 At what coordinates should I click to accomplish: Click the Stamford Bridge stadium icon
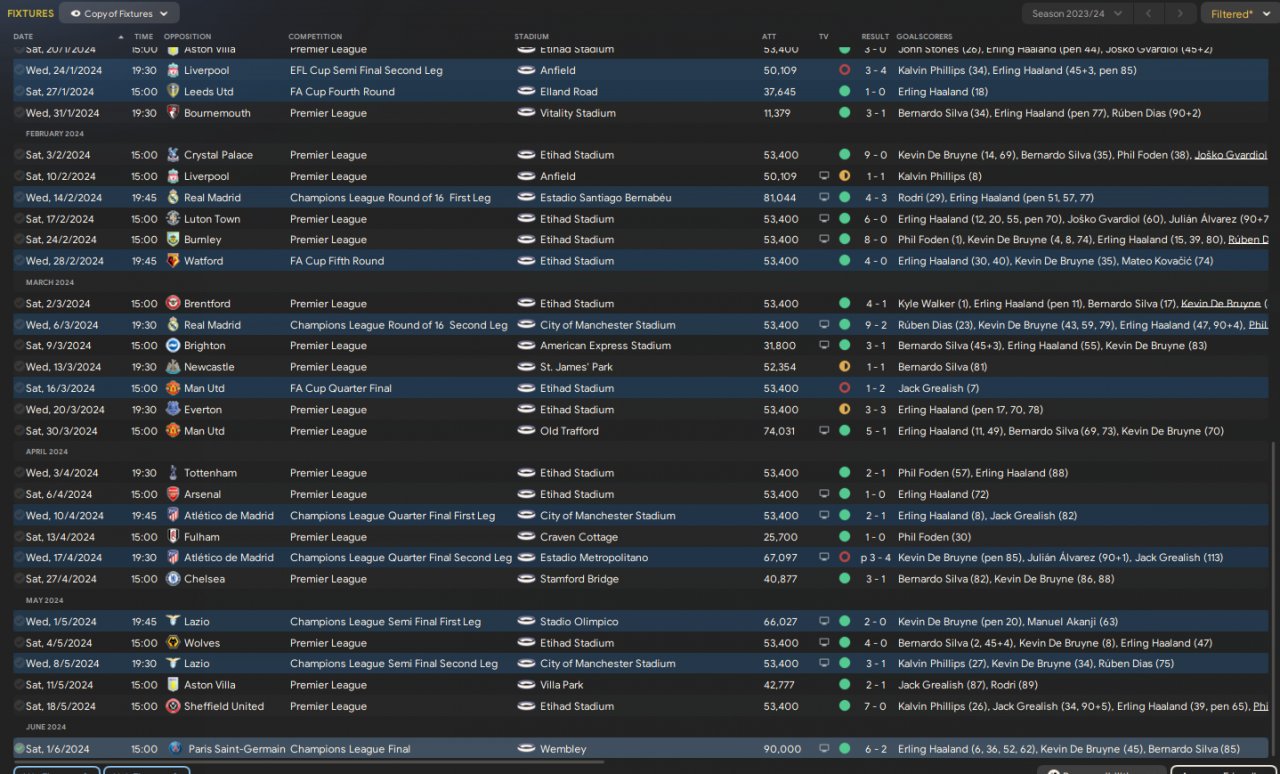[x=526, y=579]
